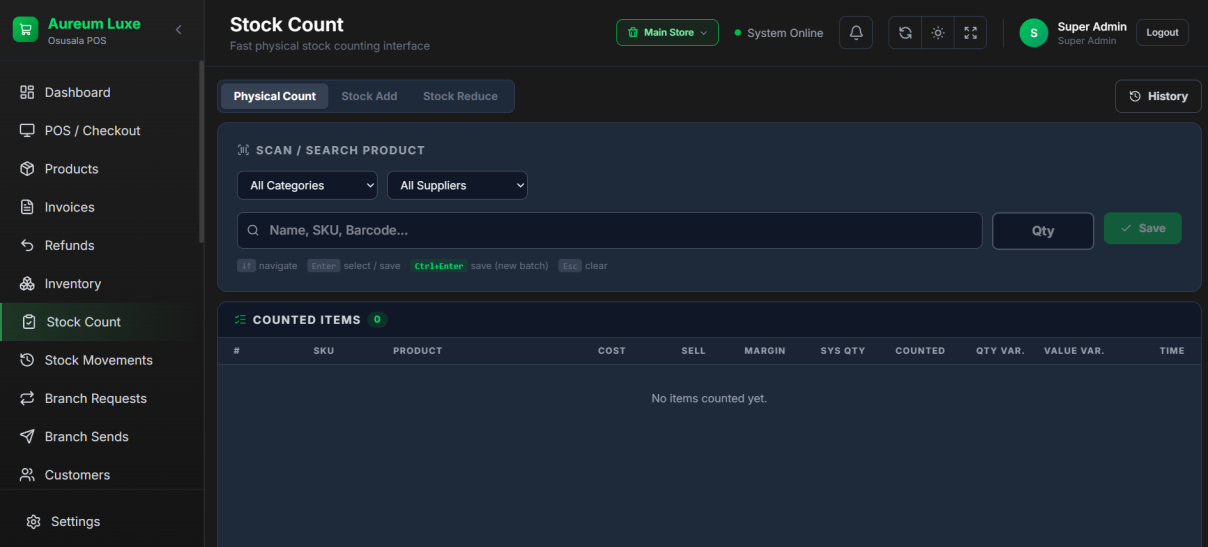
Task: Click the MARGIN column header
Action: [x=765, y=351]
